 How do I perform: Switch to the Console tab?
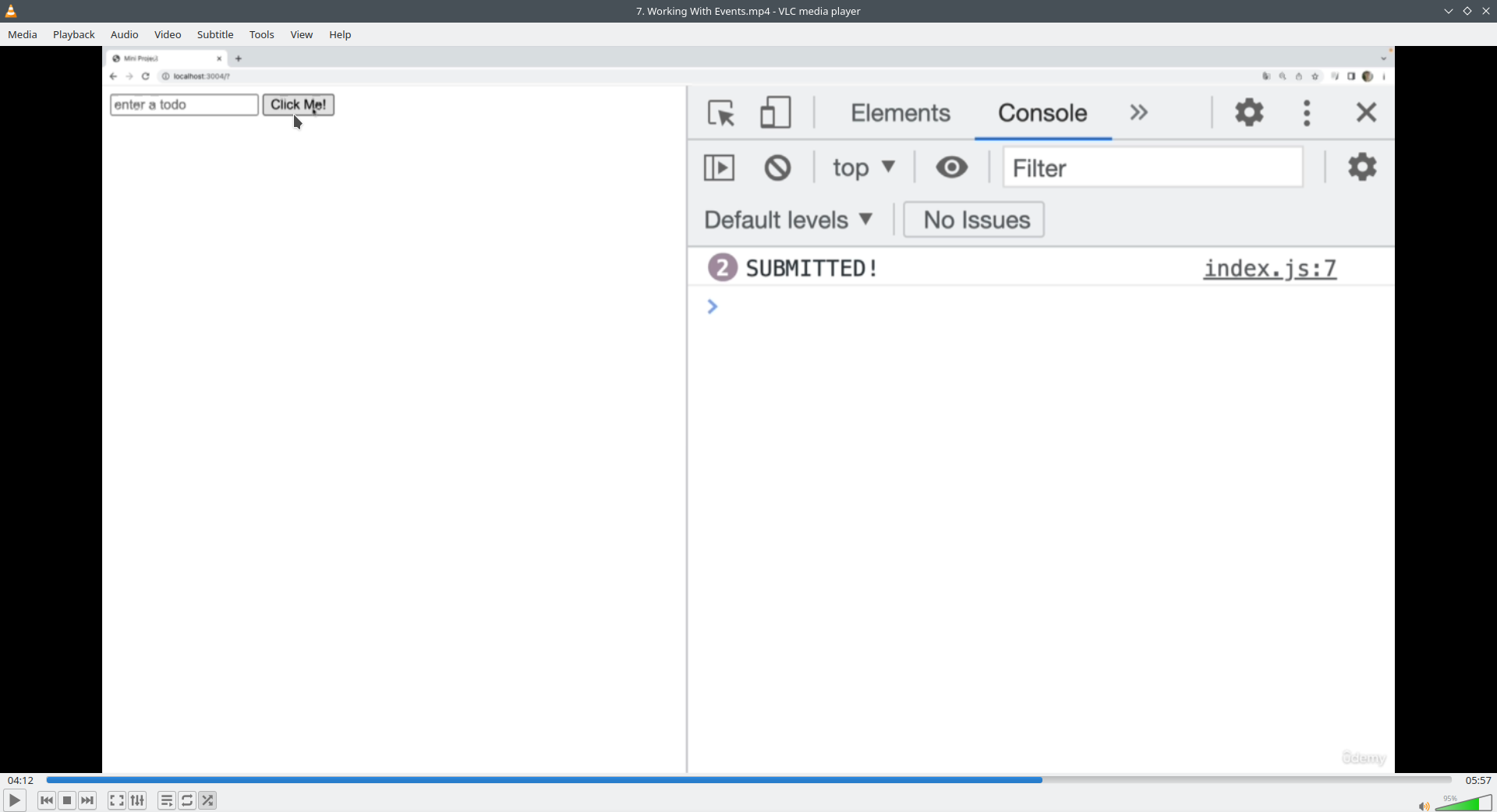point(1042,113)
